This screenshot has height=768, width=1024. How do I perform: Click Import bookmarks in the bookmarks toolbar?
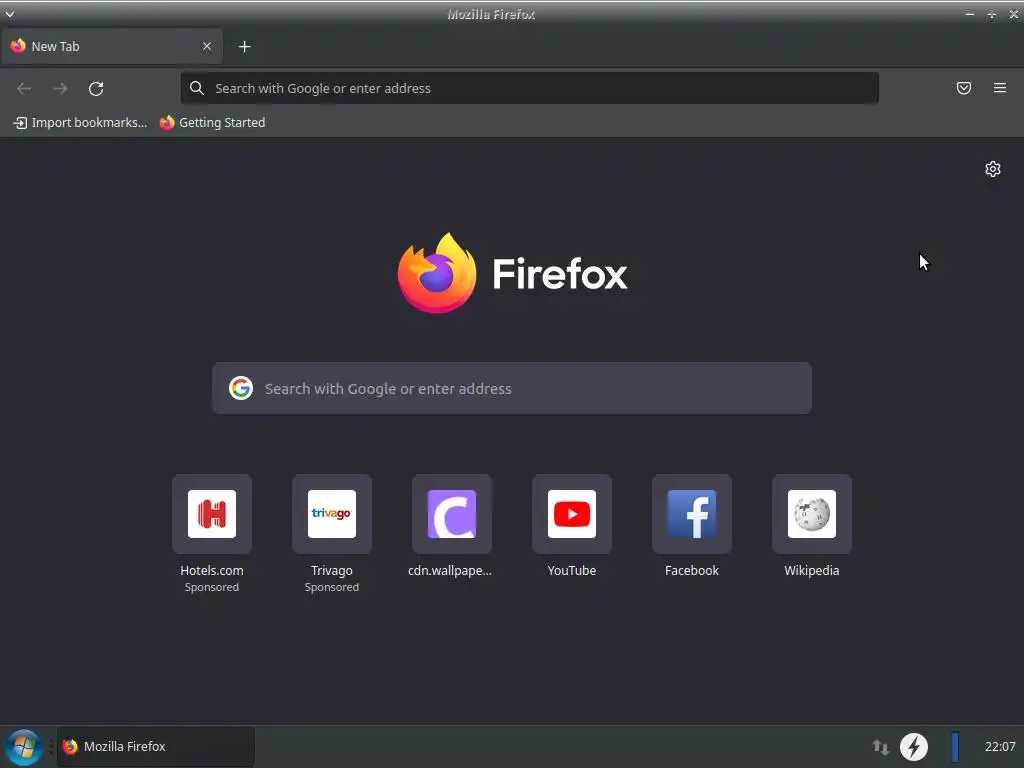pyautogui.click(x=80, y=123)
